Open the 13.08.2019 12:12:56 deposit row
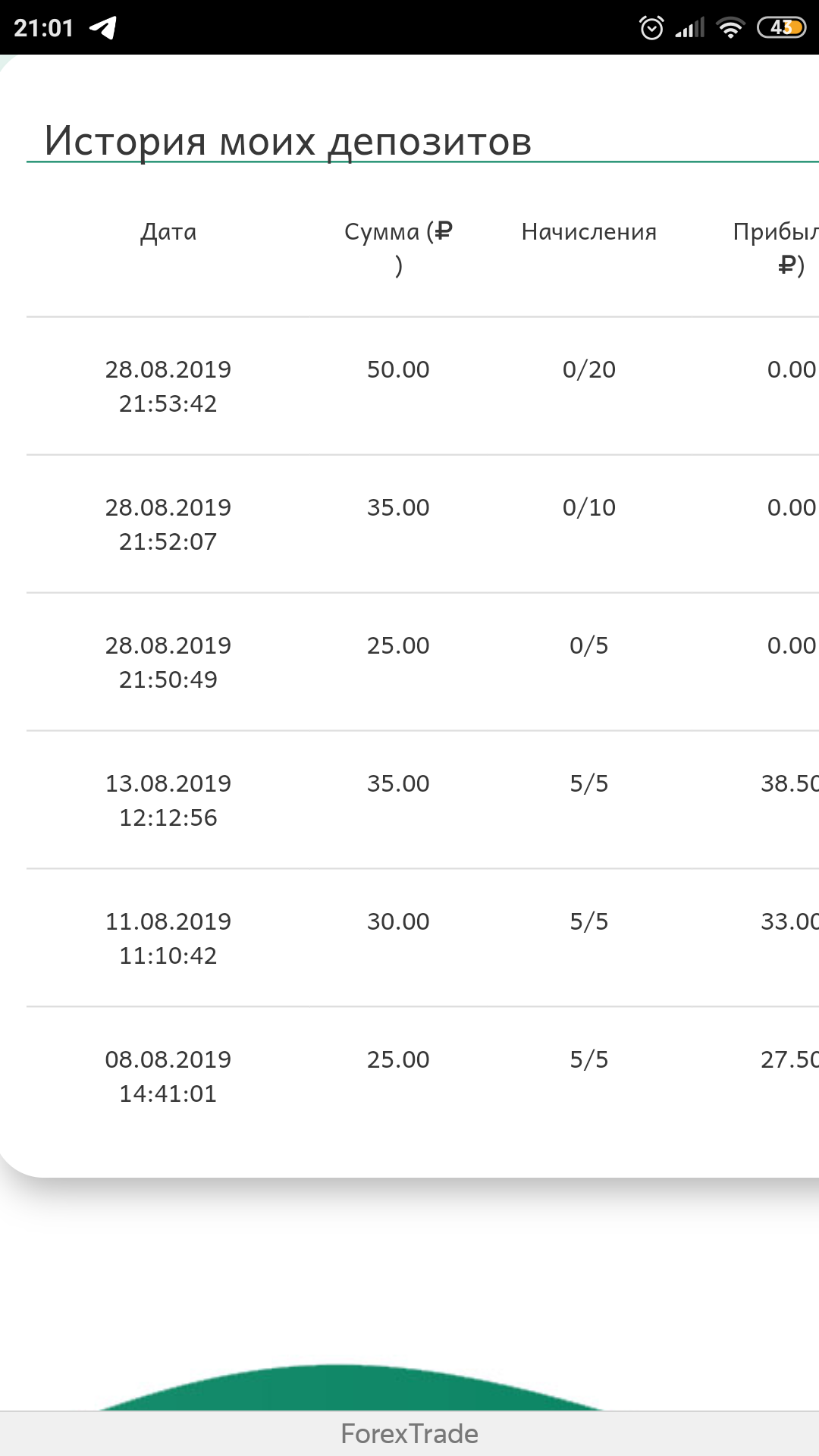The width and height of the screenshot is (819, 1456). click(x=422, y=800)
